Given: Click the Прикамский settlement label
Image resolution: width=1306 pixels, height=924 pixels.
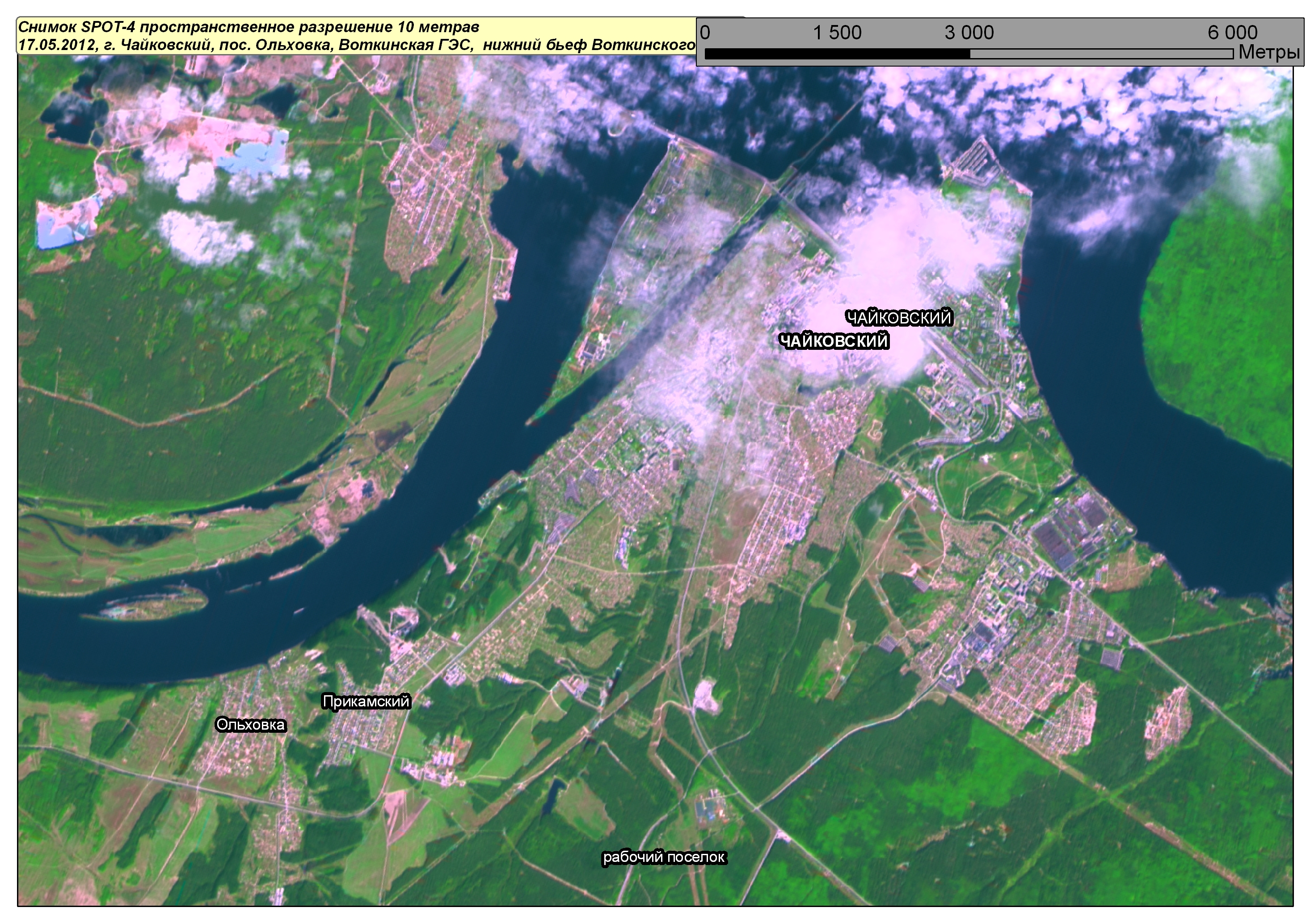Looking at the screenshot, I should pos(366,701).
